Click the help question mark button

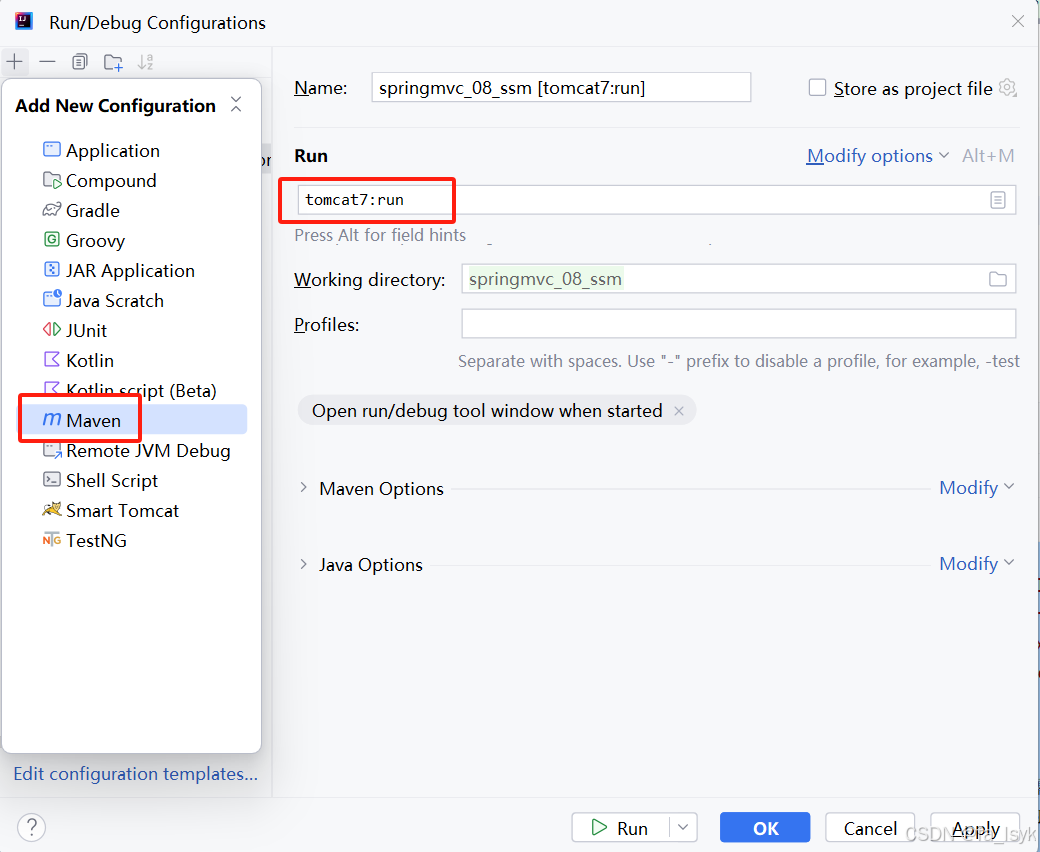point(31,827)
